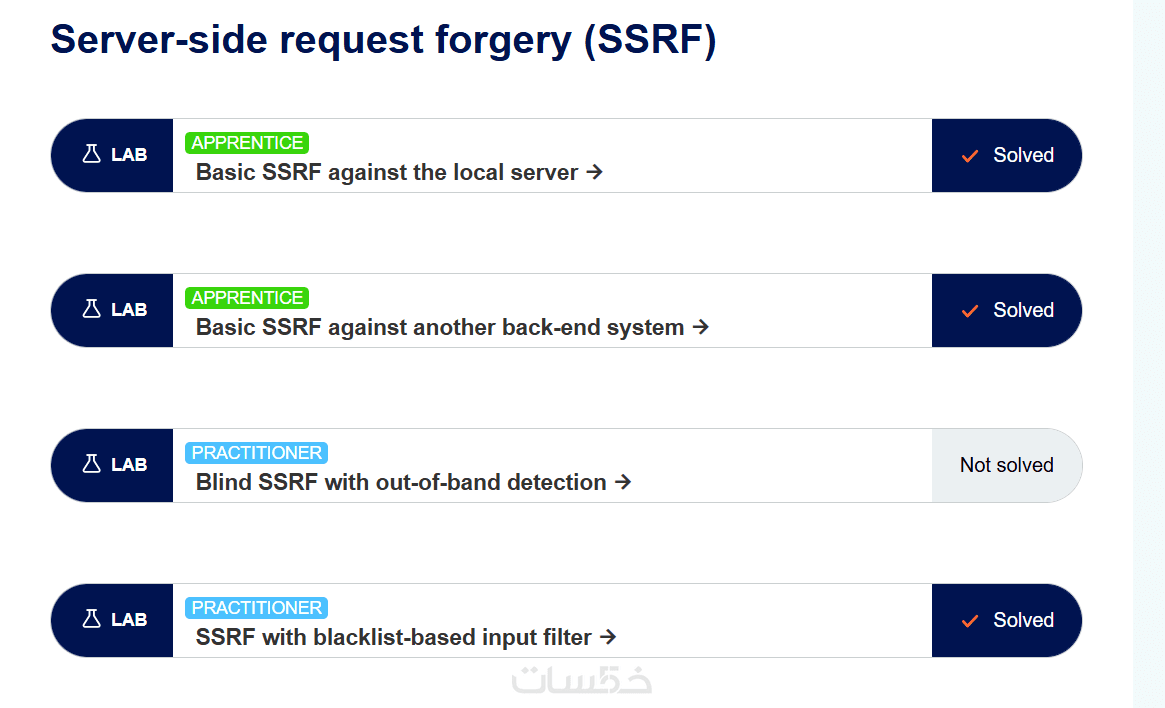
Task: Click PRACTITIONER tag on Blind SSRF lab
Action: click(x=256, y=453)
